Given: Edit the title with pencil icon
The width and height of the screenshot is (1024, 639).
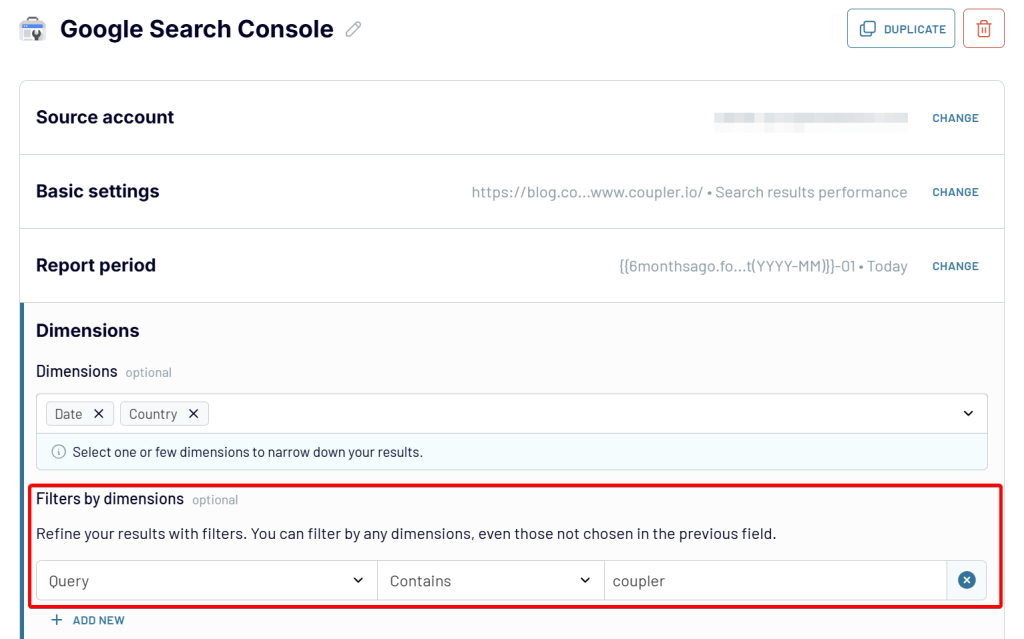Looking at the screenshot, I should 353,29.
